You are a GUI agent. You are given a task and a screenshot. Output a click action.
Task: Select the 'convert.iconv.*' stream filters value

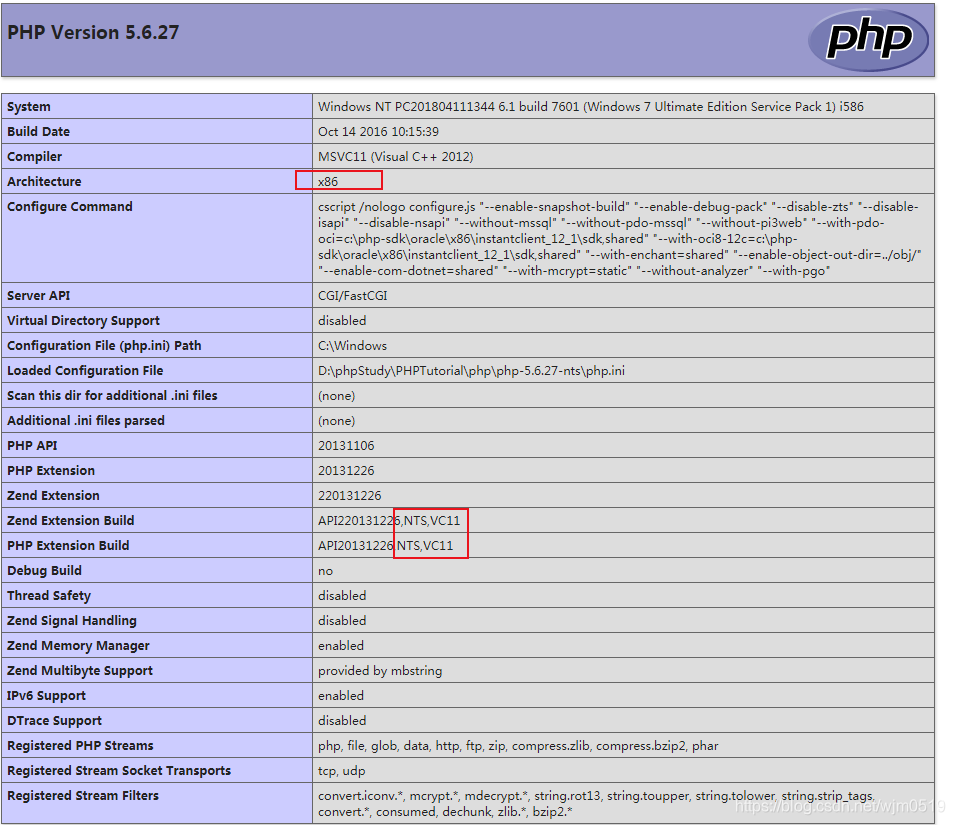[597, 804]
